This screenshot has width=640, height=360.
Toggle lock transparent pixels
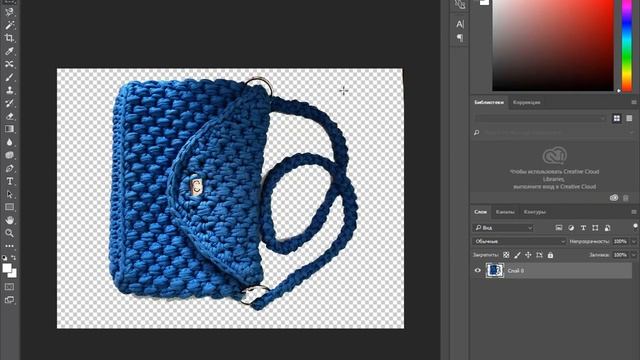(506, 255)
